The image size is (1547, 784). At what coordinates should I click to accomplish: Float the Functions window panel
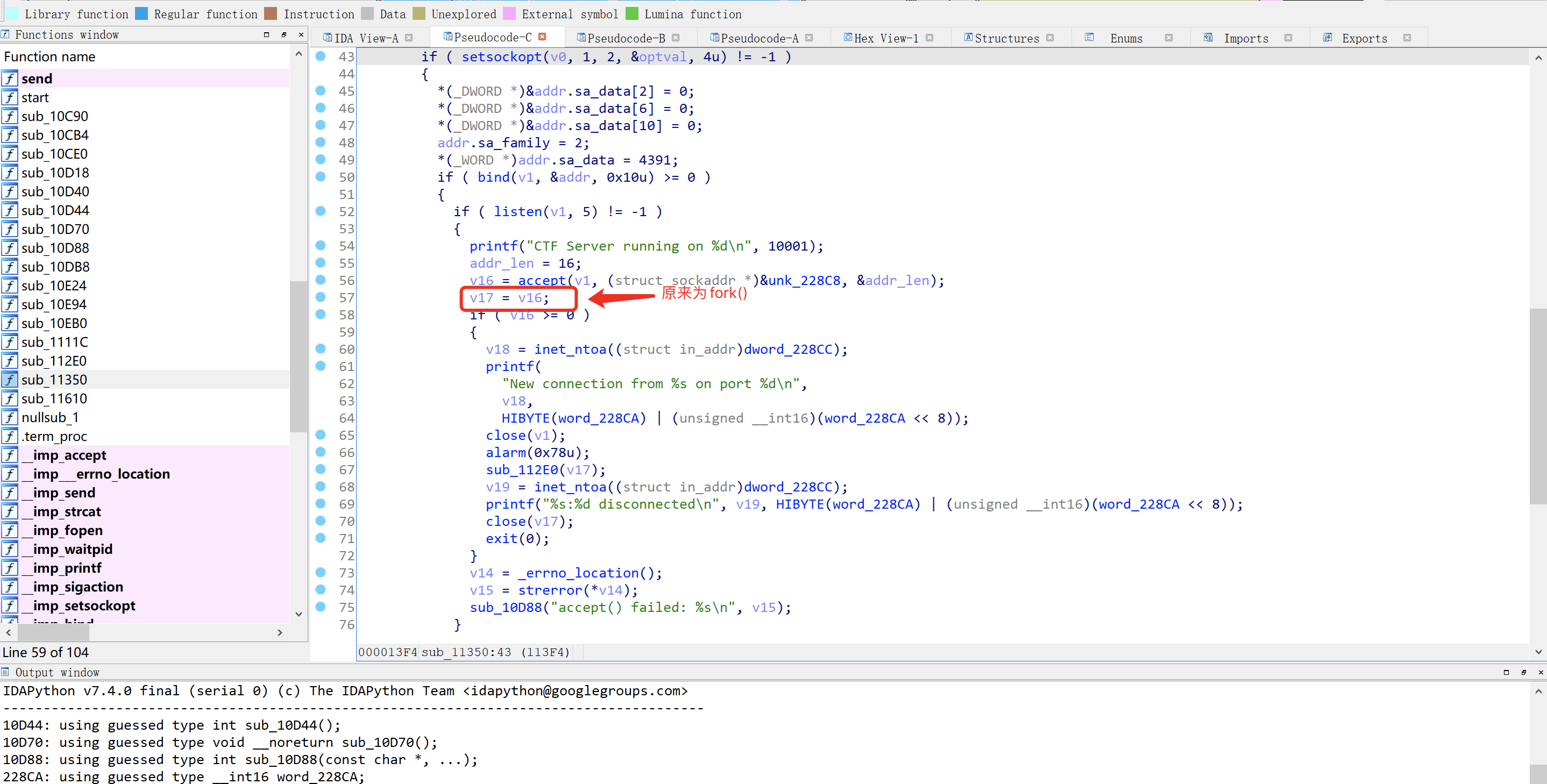[284, 35]
